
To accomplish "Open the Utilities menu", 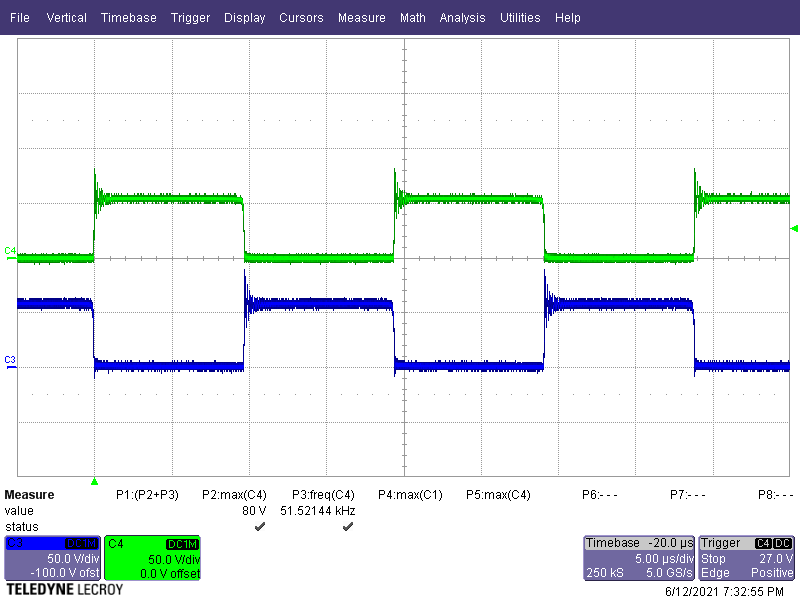I will 520,18.
